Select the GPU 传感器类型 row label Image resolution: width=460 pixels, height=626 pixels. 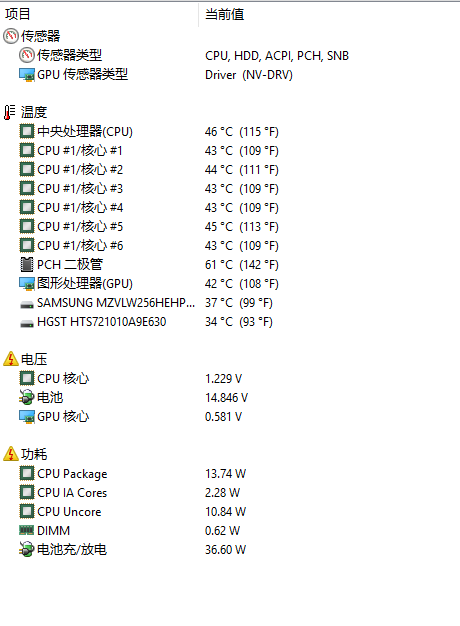pyautogui.click(x=83, y=74)
